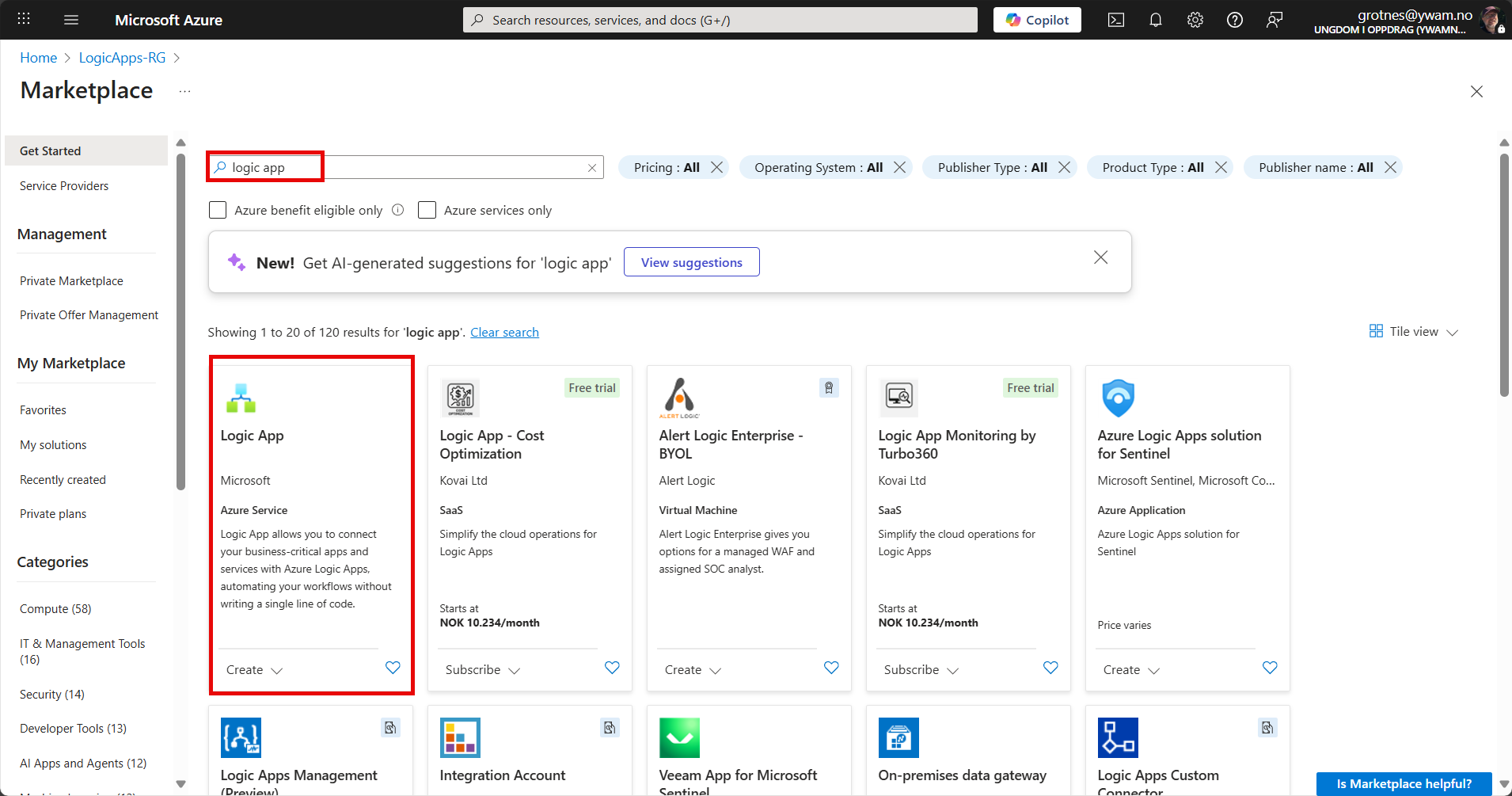Open the notifications bell
The height and width of the screenshot is (796, 1512).
pos(1156,20)
